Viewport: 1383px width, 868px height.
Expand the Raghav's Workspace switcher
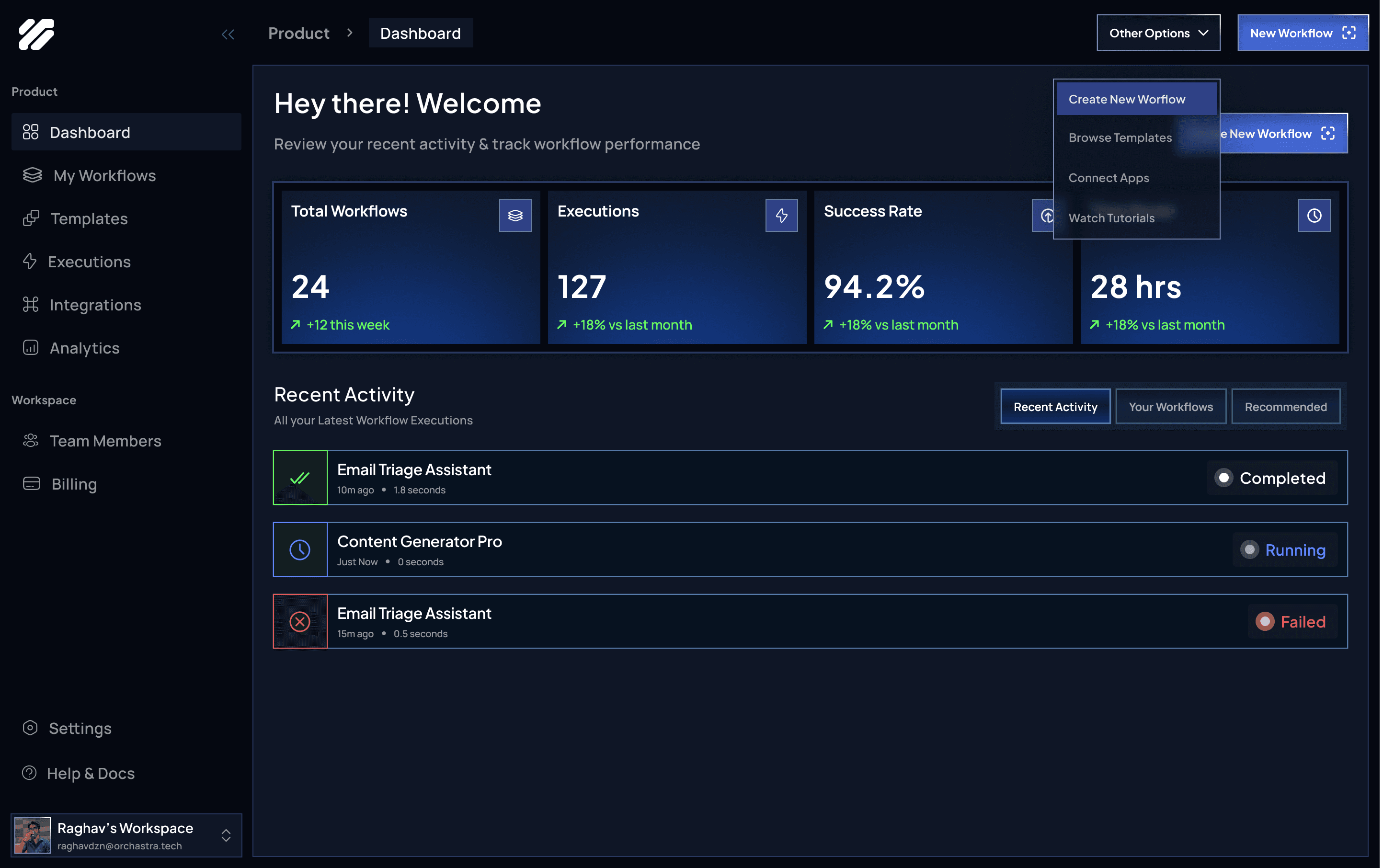[x=226, y=835]
